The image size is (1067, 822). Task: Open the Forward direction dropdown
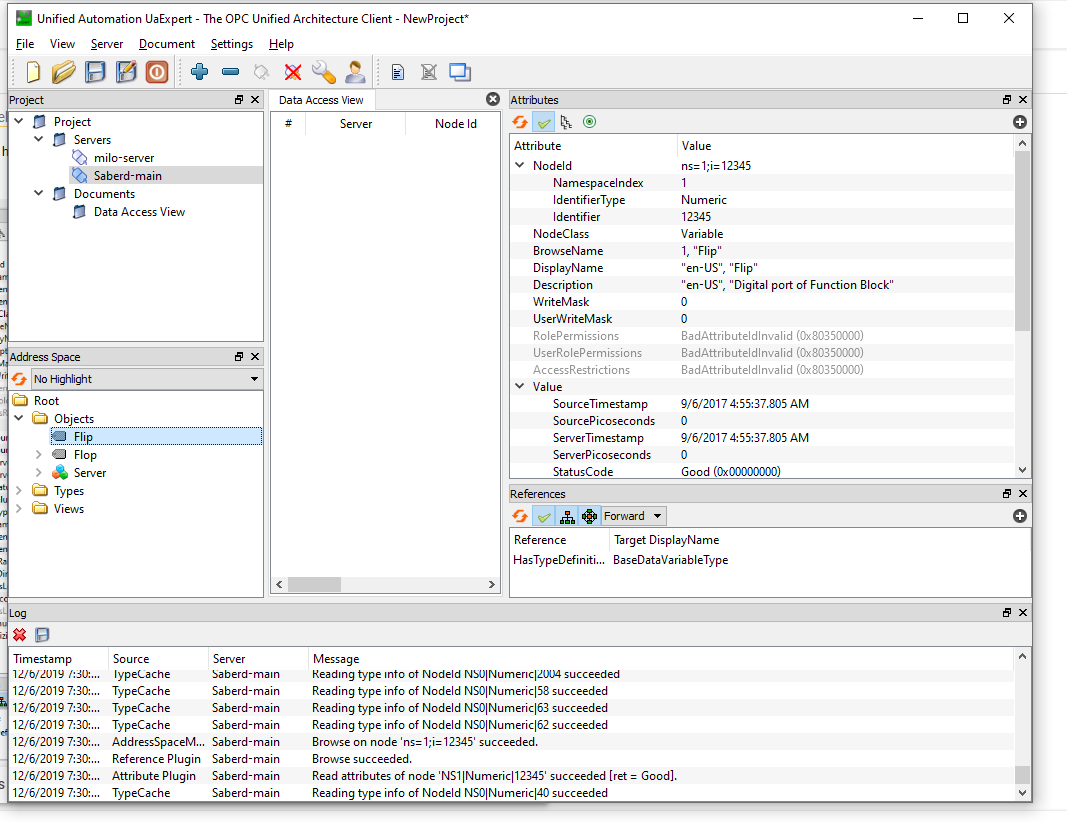[x=633, y=516]
